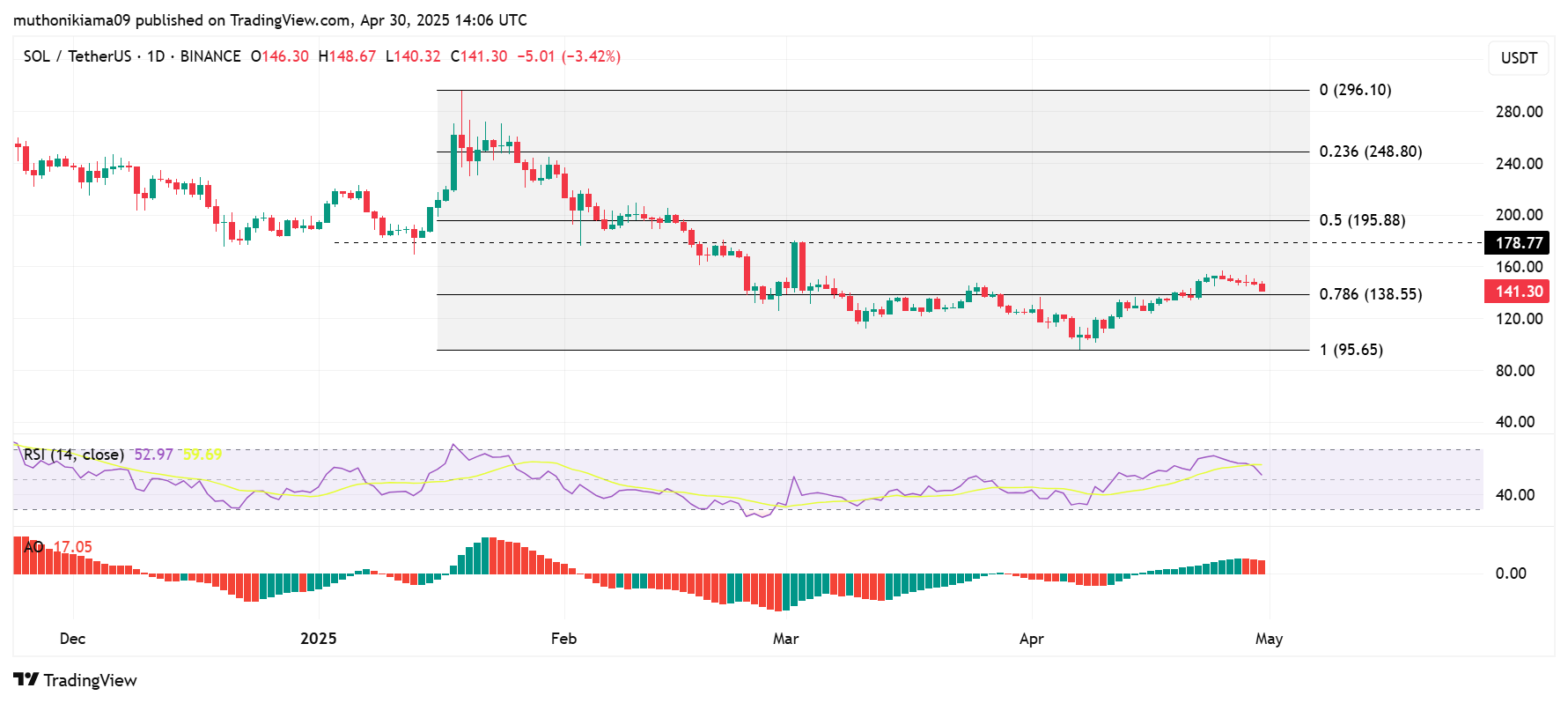Click the AO value 17.05
The image size is (1568, 703).
[73, 547]
